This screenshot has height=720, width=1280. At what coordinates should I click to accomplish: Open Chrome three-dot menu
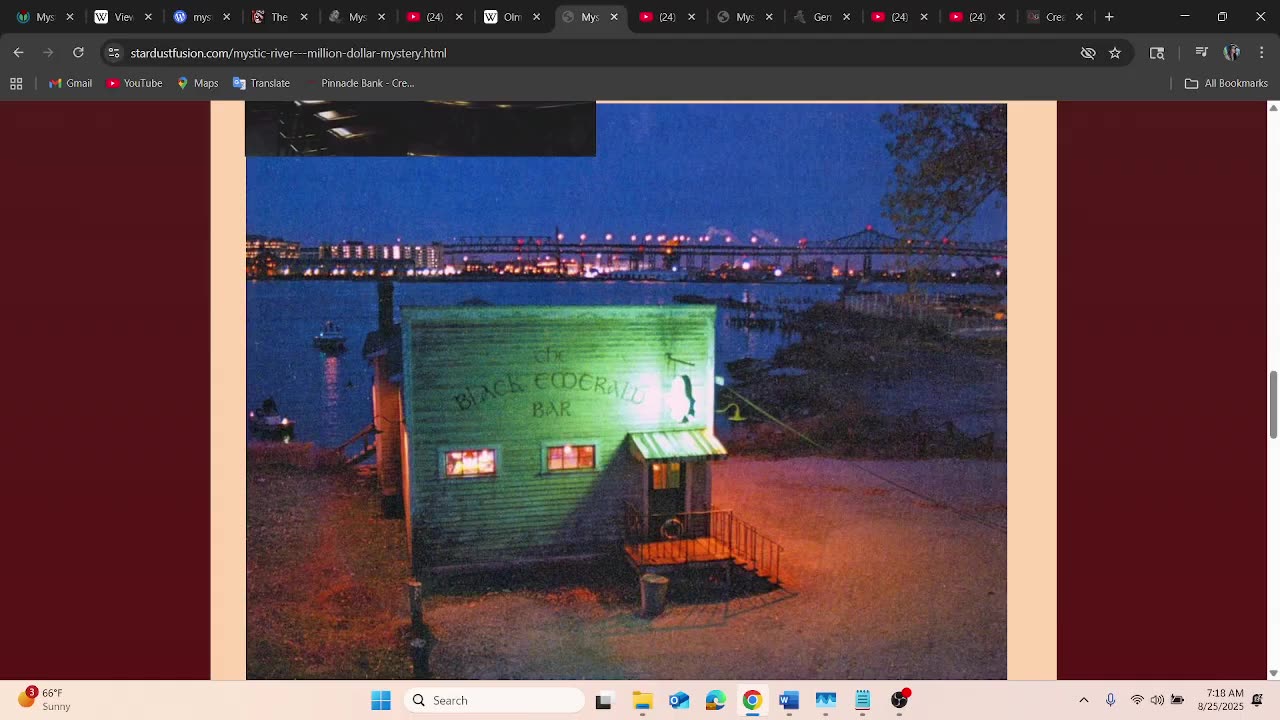pyautogui.click(x=1261, y=53)
